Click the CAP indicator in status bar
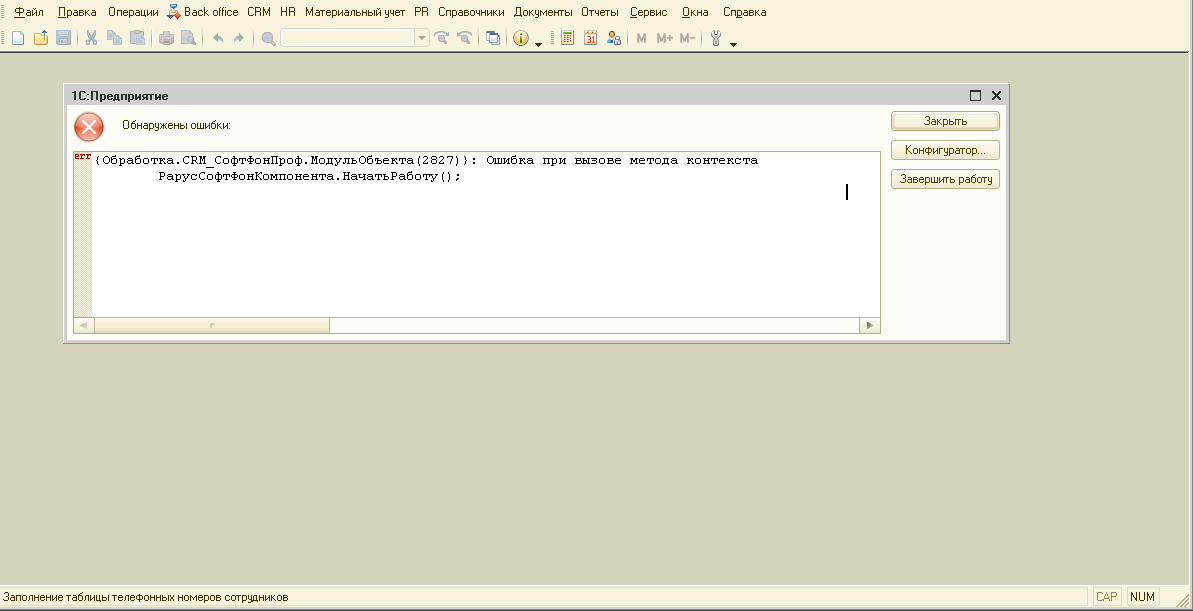Viewport: 1193px width, 611px height. [1107, 597]
